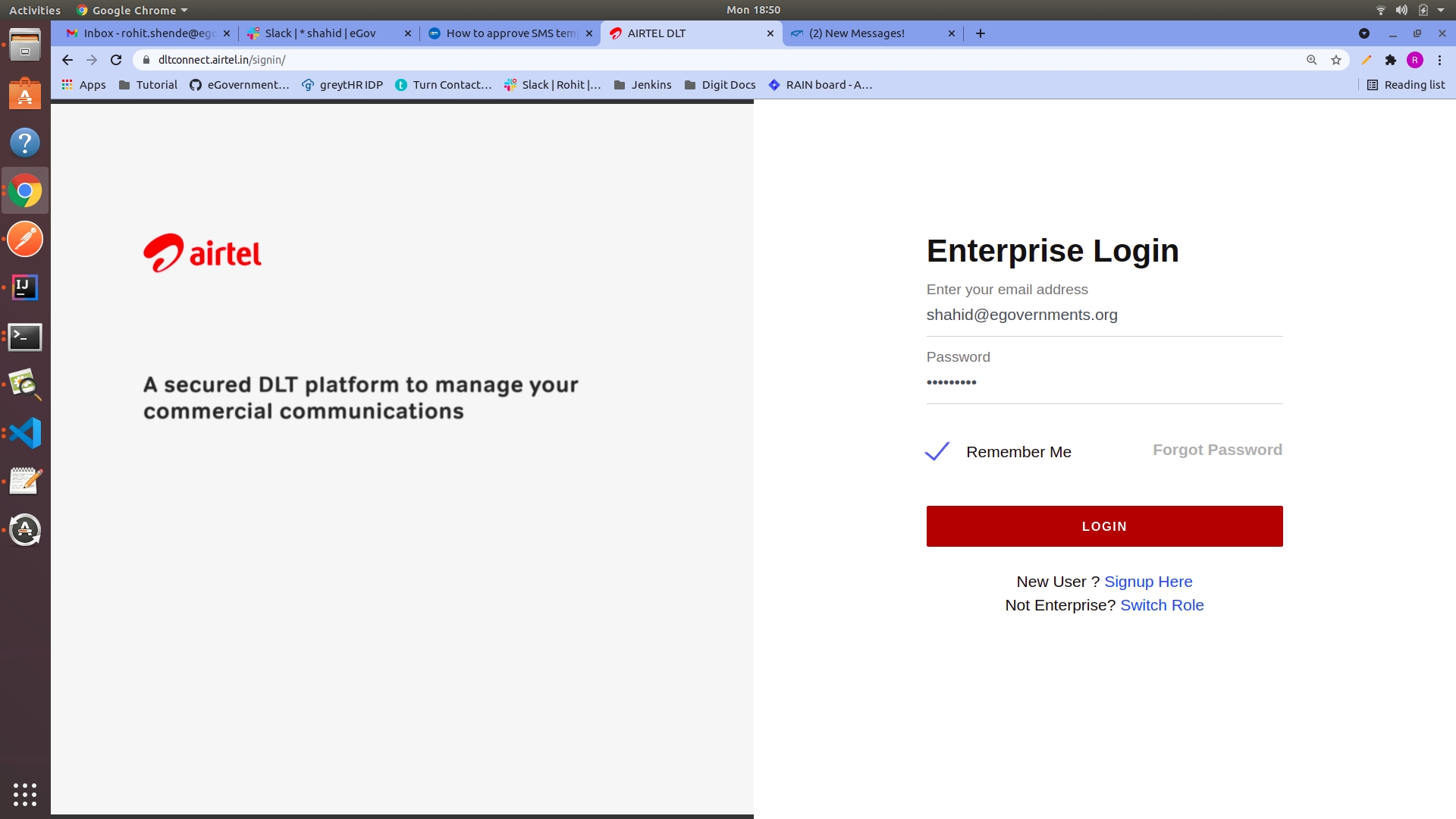Screen dimensions: 1456x819
Task: Bookmark this page with the star icon
Action: [x=1336, y=60]
